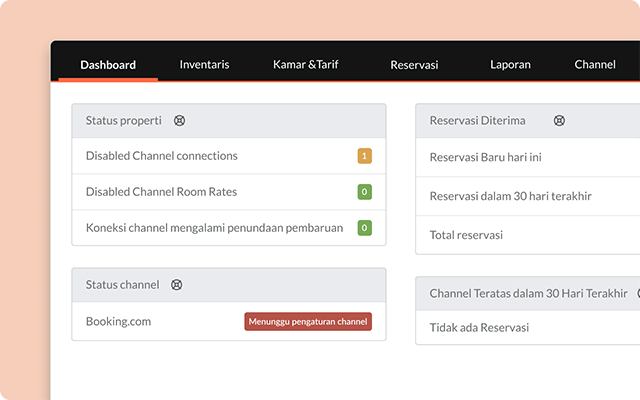Click the orange badge for Disabled Channel connections
640x400 pixels.
click(364, 156)
